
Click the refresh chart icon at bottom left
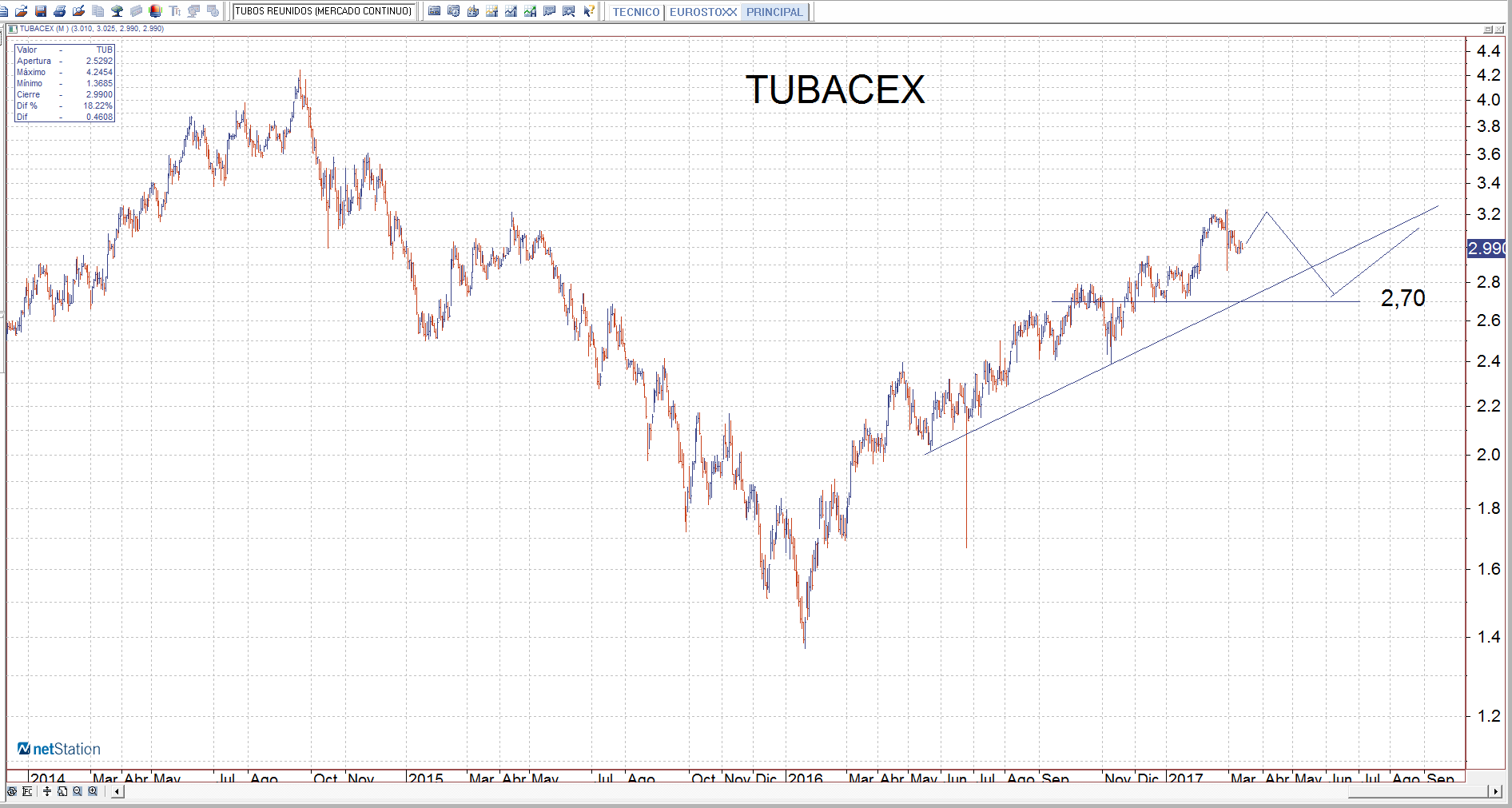pyautogui.click(x=12, y=791)
